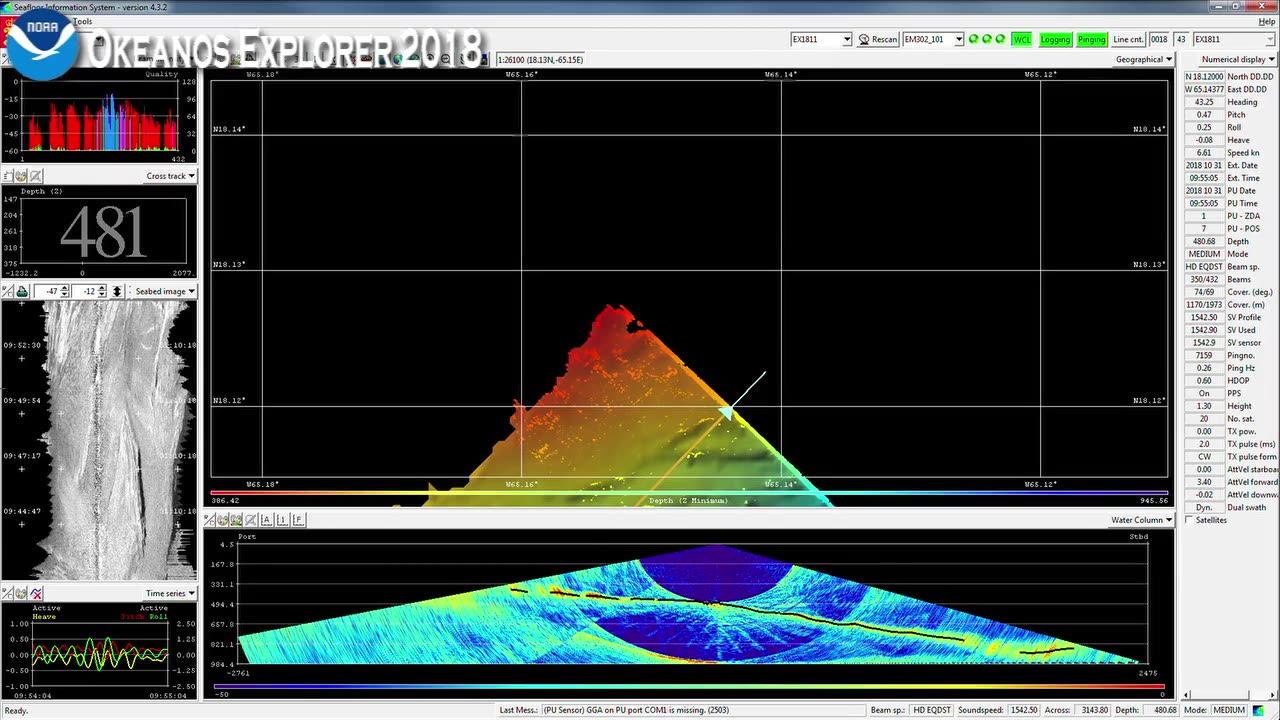Click the -47 seabed image value field
The image size is (1280, 720).
(x=48, y=291)
